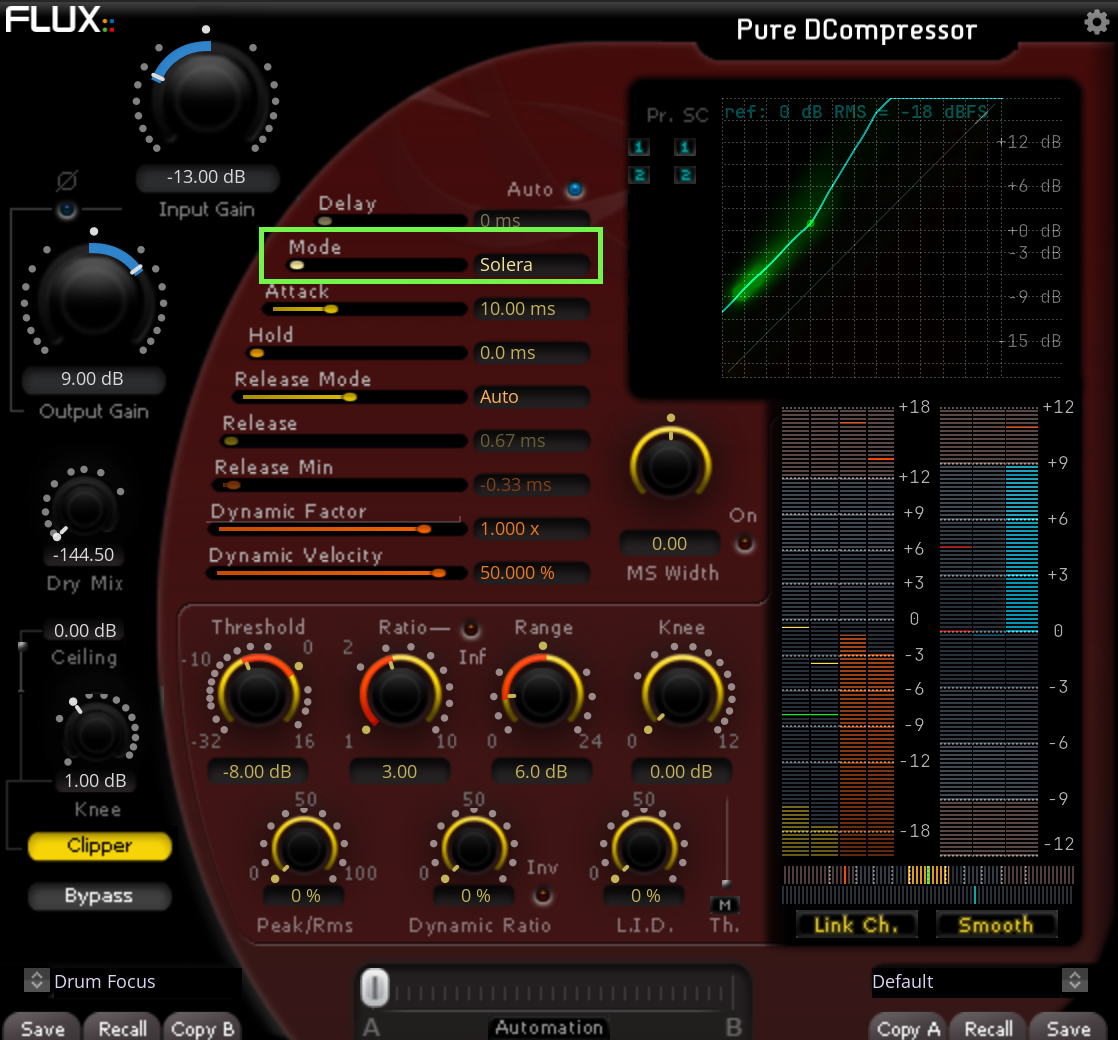Click the Ceiling 0.00 dB value
1118x1040 pixels.
tap(86, 630)
